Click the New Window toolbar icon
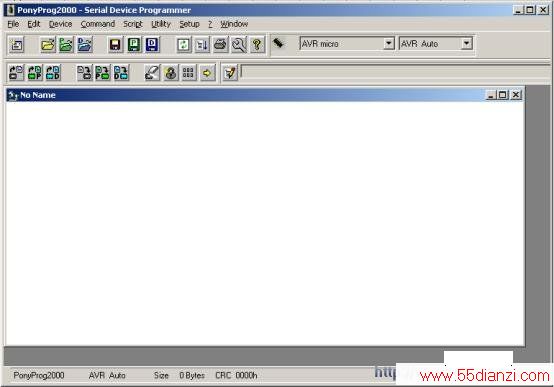The width and height of the screenshot is (554, 387). pos(16,45)
